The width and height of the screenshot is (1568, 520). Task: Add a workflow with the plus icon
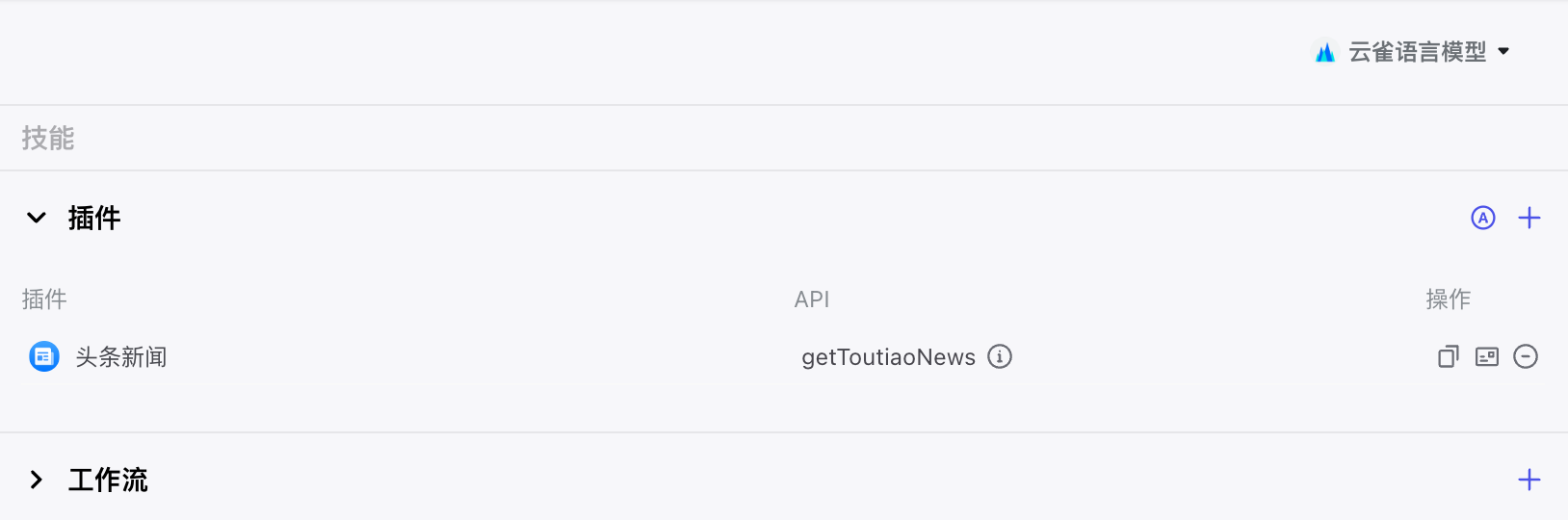point(1529,480)
